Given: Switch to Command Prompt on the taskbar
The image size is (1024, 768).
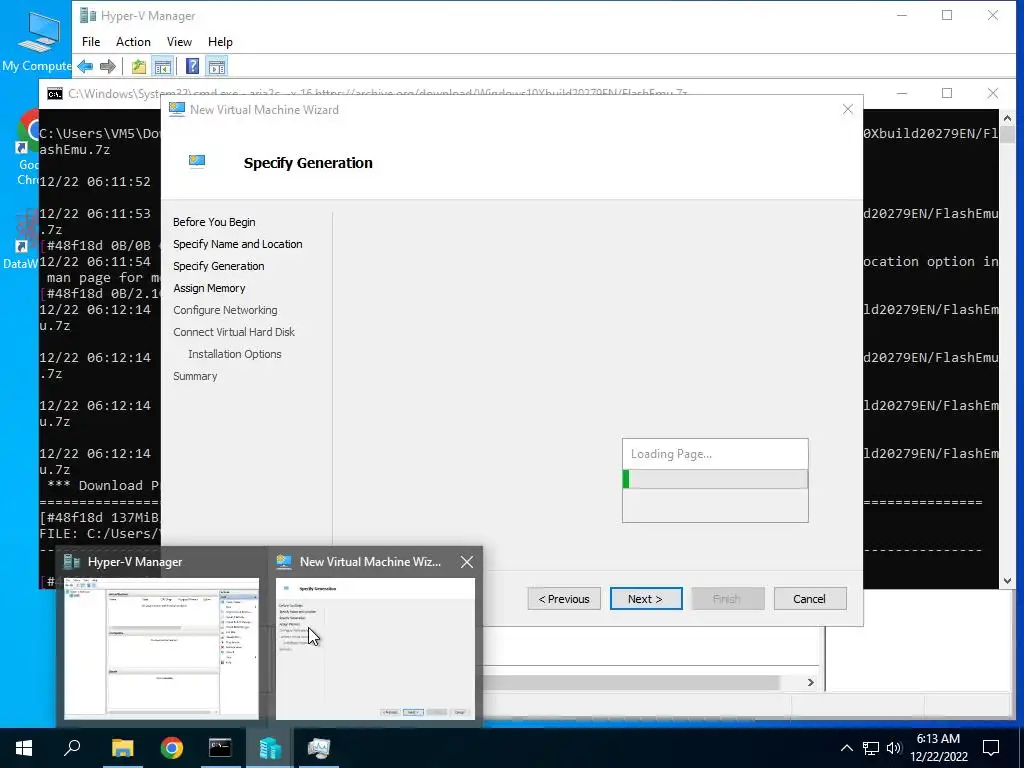Looking at the screenshot, I should point(220,748).
